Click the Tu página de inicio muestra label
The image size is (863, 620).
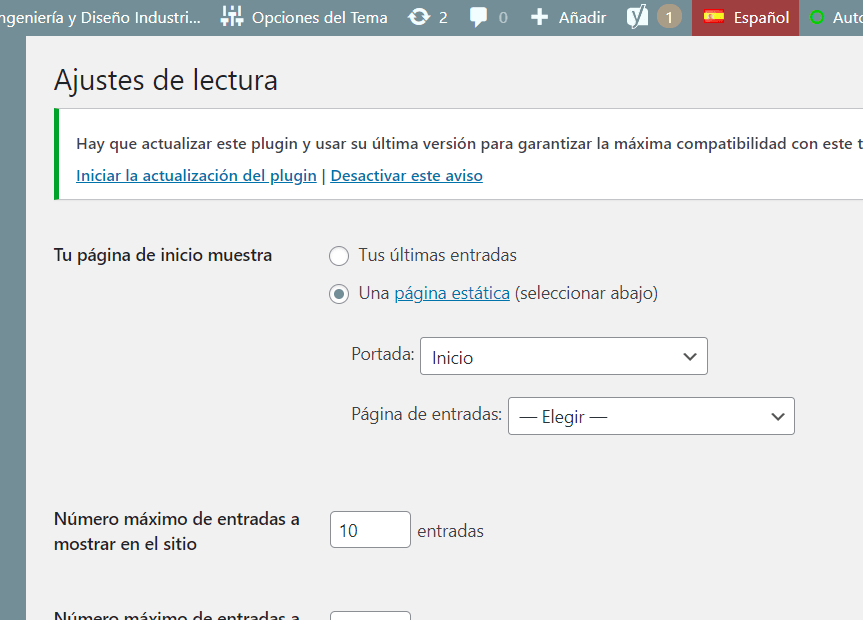click(163, 255)
